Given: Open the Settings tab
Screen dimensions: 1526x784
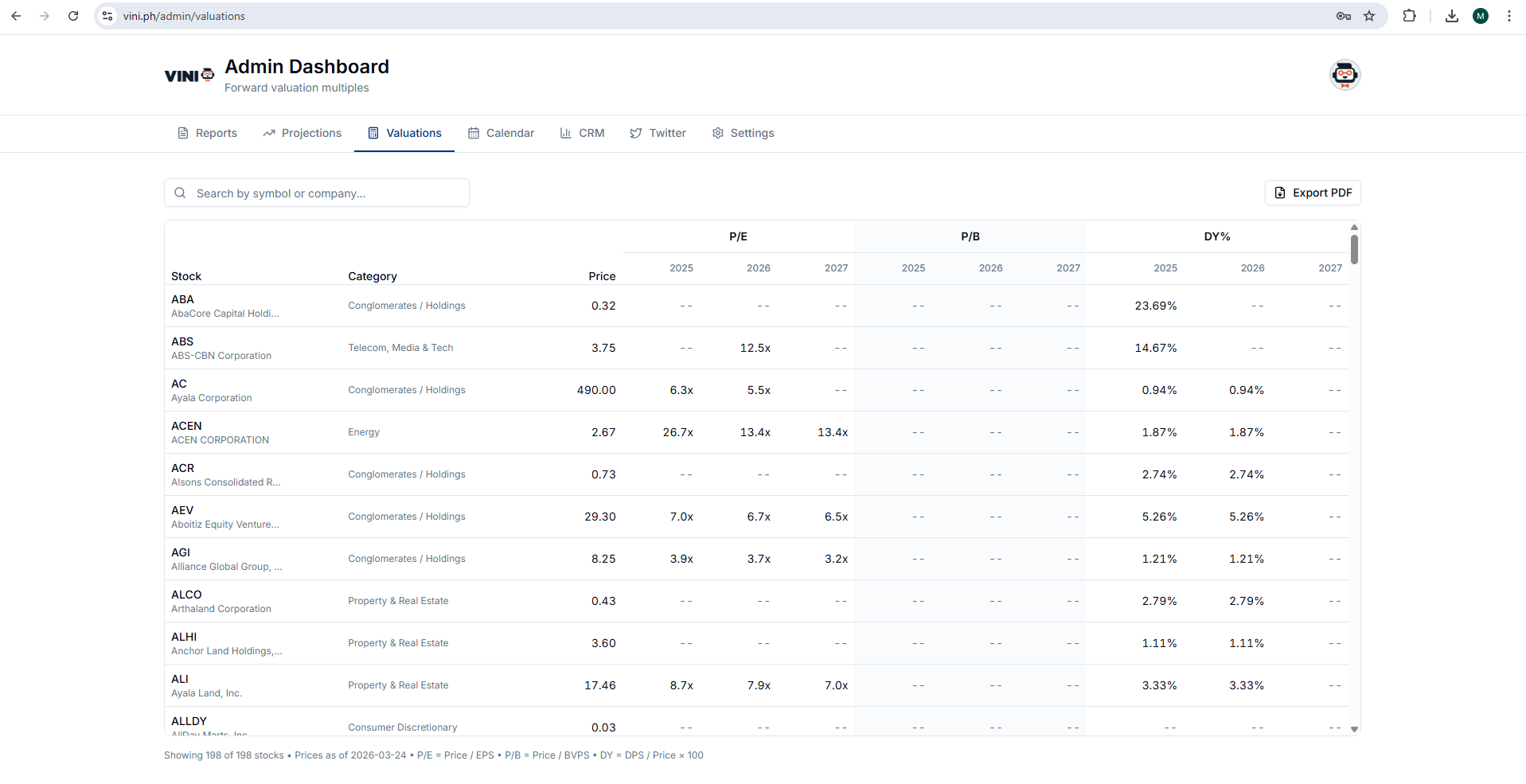Looking at the screenshot, I should [743, 133].
